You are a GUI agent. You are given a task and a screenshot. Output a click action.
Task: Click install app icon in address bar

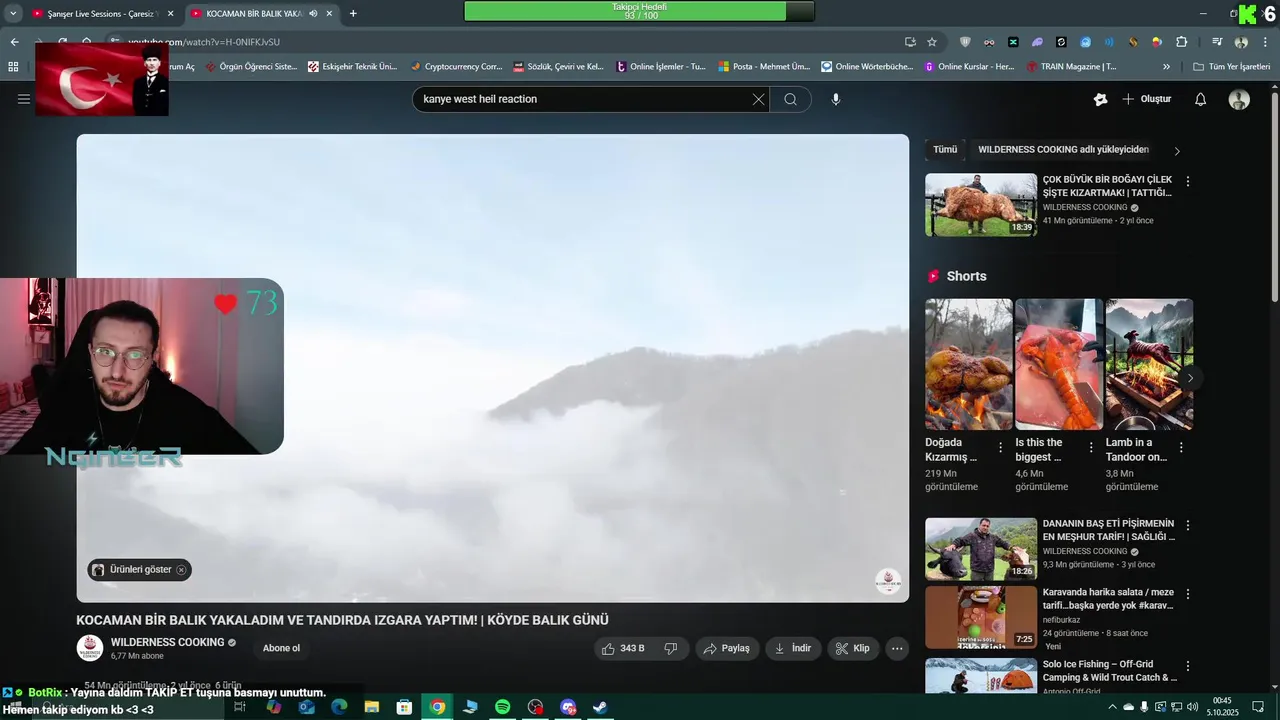tap(910, 42)
